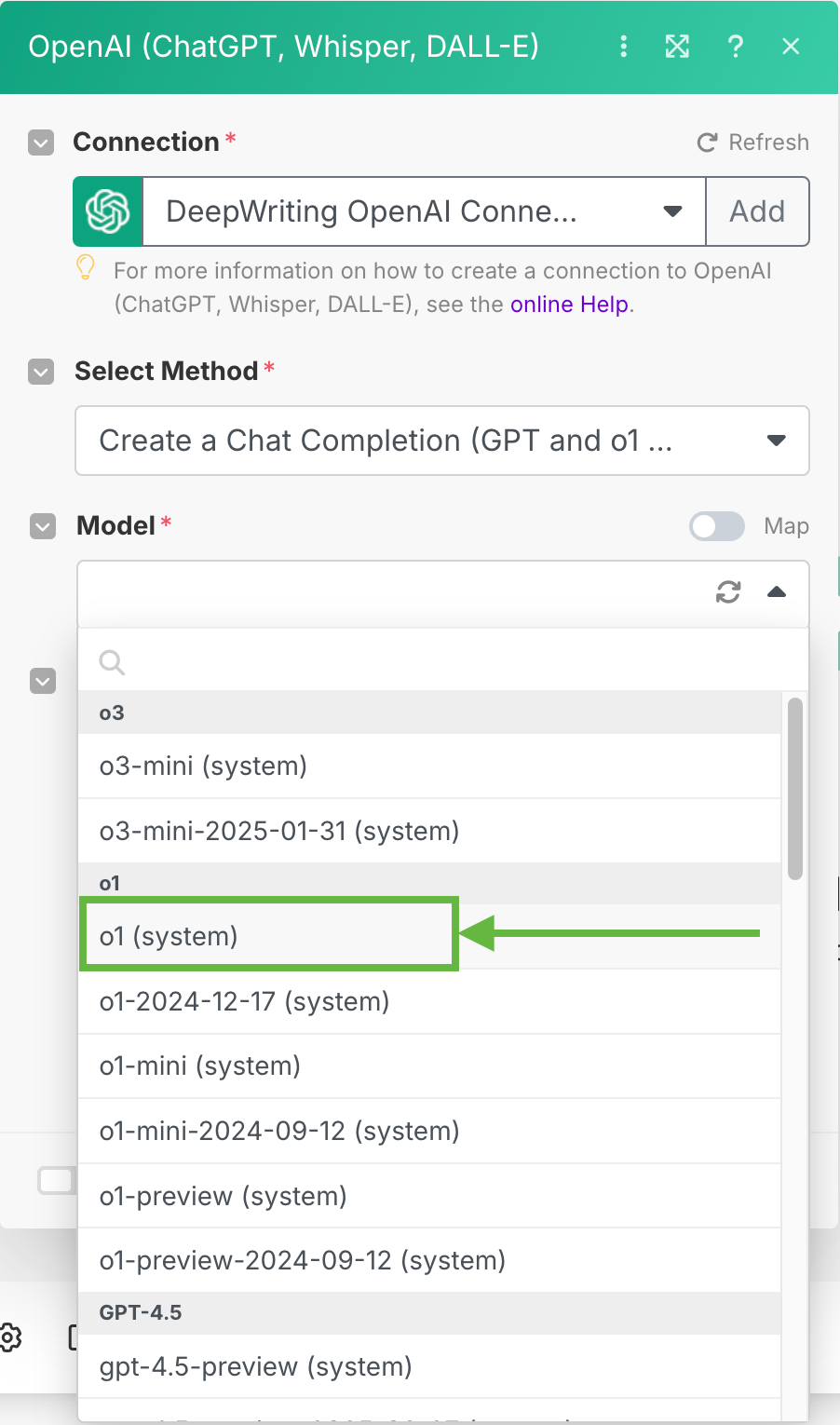Open help via the question mark icon
The height and width of the screenshot is (1425, 840).
(x=736, y=47)
